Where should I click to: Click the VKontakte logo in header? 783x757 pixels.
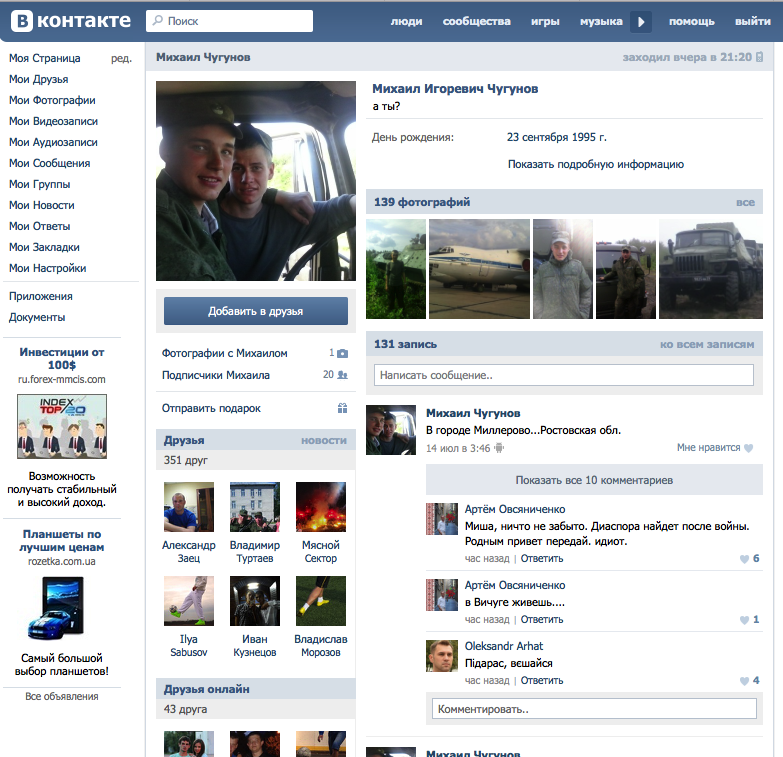click(x=70, y=21)
